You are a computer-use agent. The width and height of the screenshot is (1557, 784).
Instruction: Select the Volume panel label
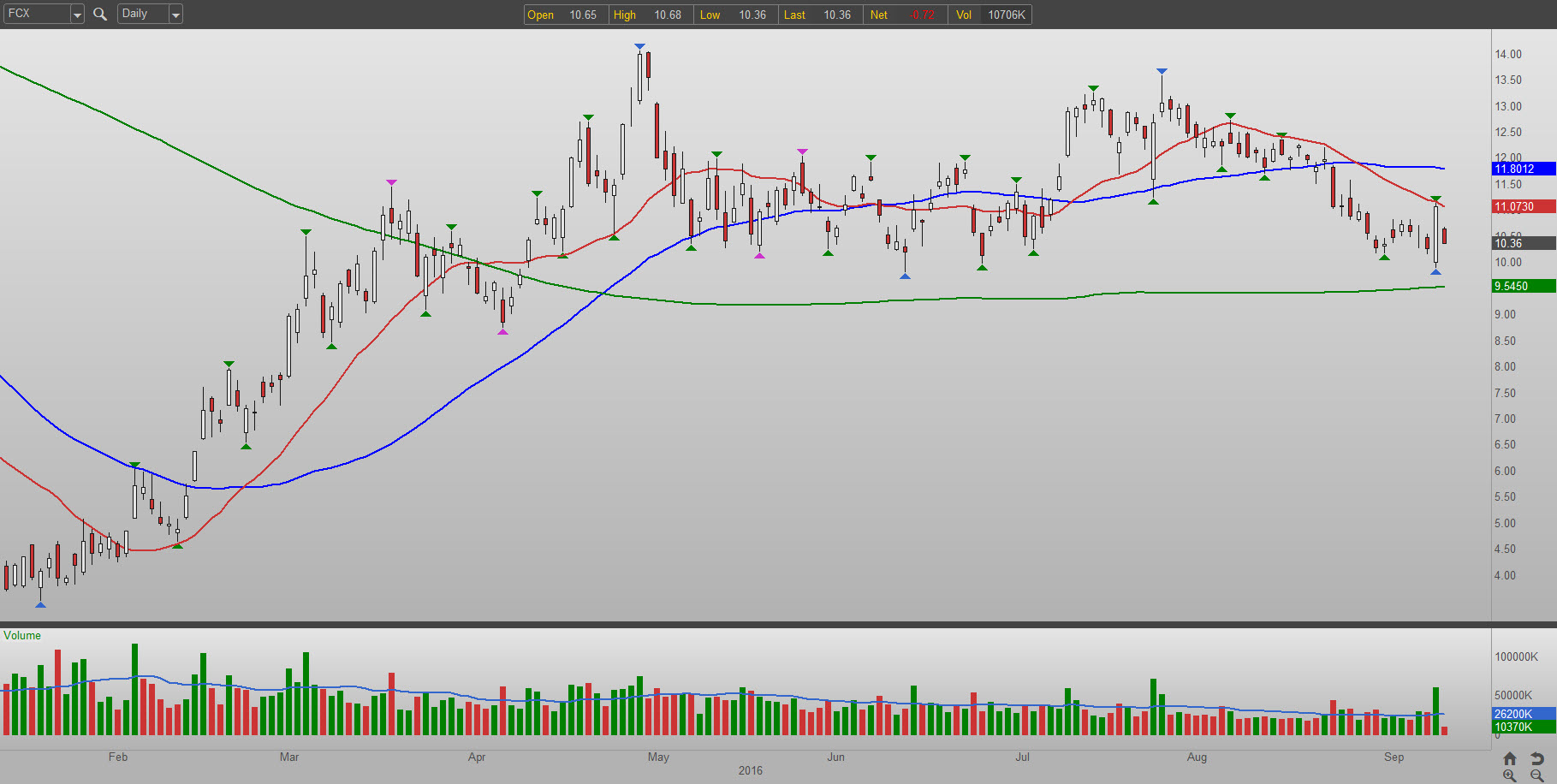tap(22, 635)
